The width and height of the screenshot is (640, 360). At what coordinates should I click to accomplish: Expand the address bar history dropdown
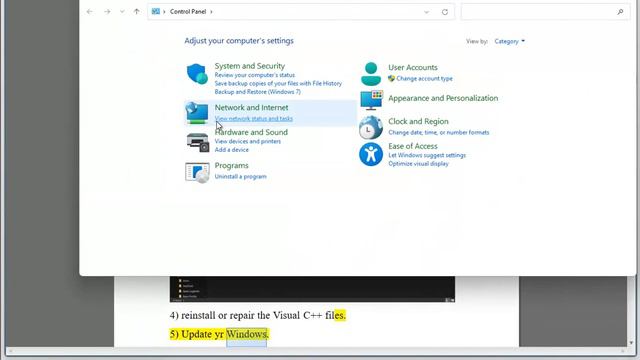(x=427, y=12)
